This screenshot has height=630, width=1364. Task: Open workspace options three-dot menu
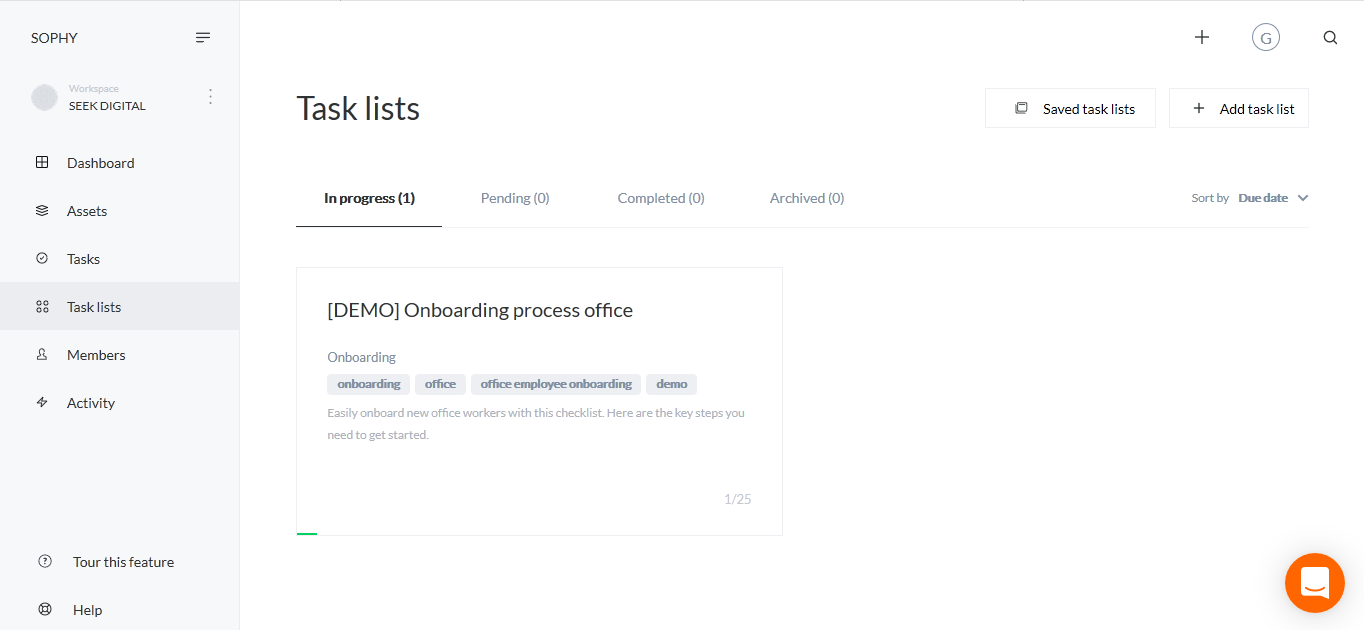click(210, 97)
